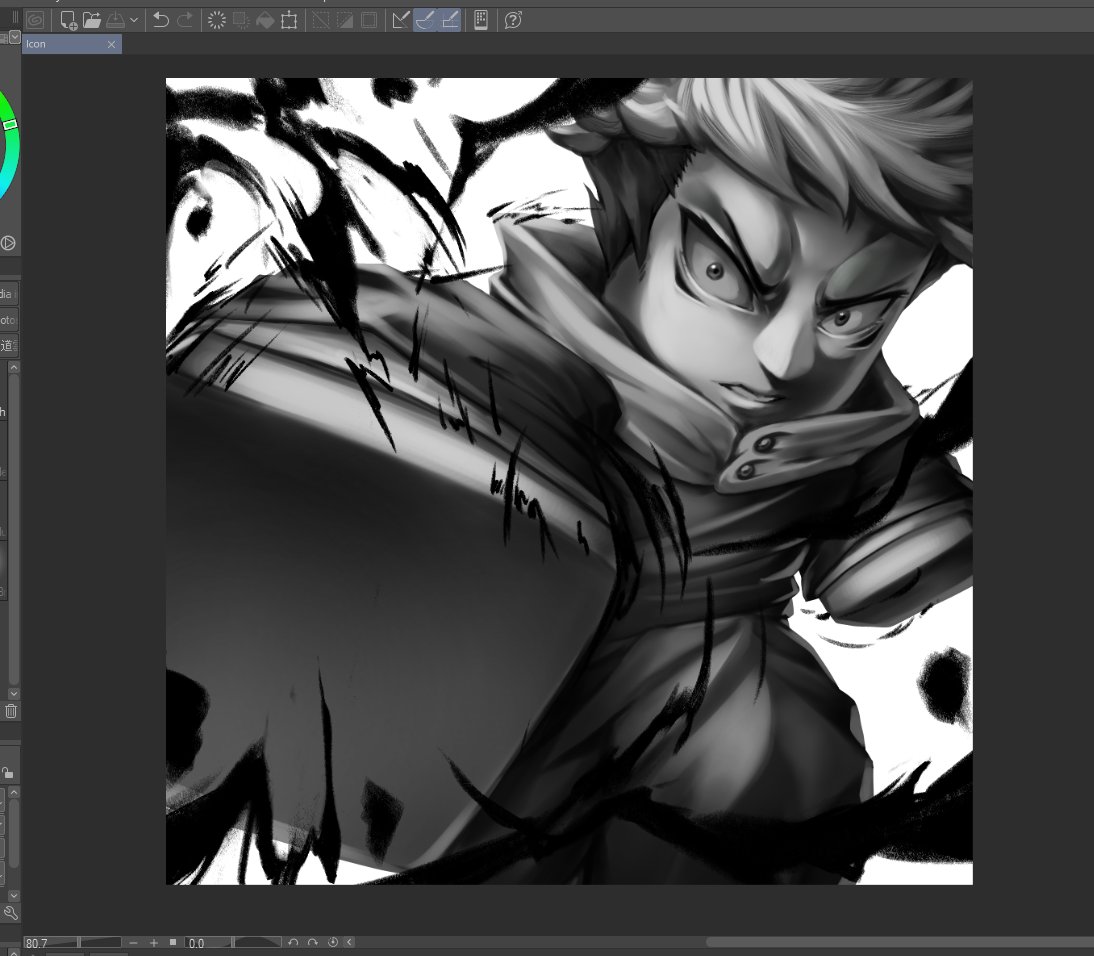1094x956 pixels.
Task: Toggle Snap to Ruler
Action: coord(400,20)
